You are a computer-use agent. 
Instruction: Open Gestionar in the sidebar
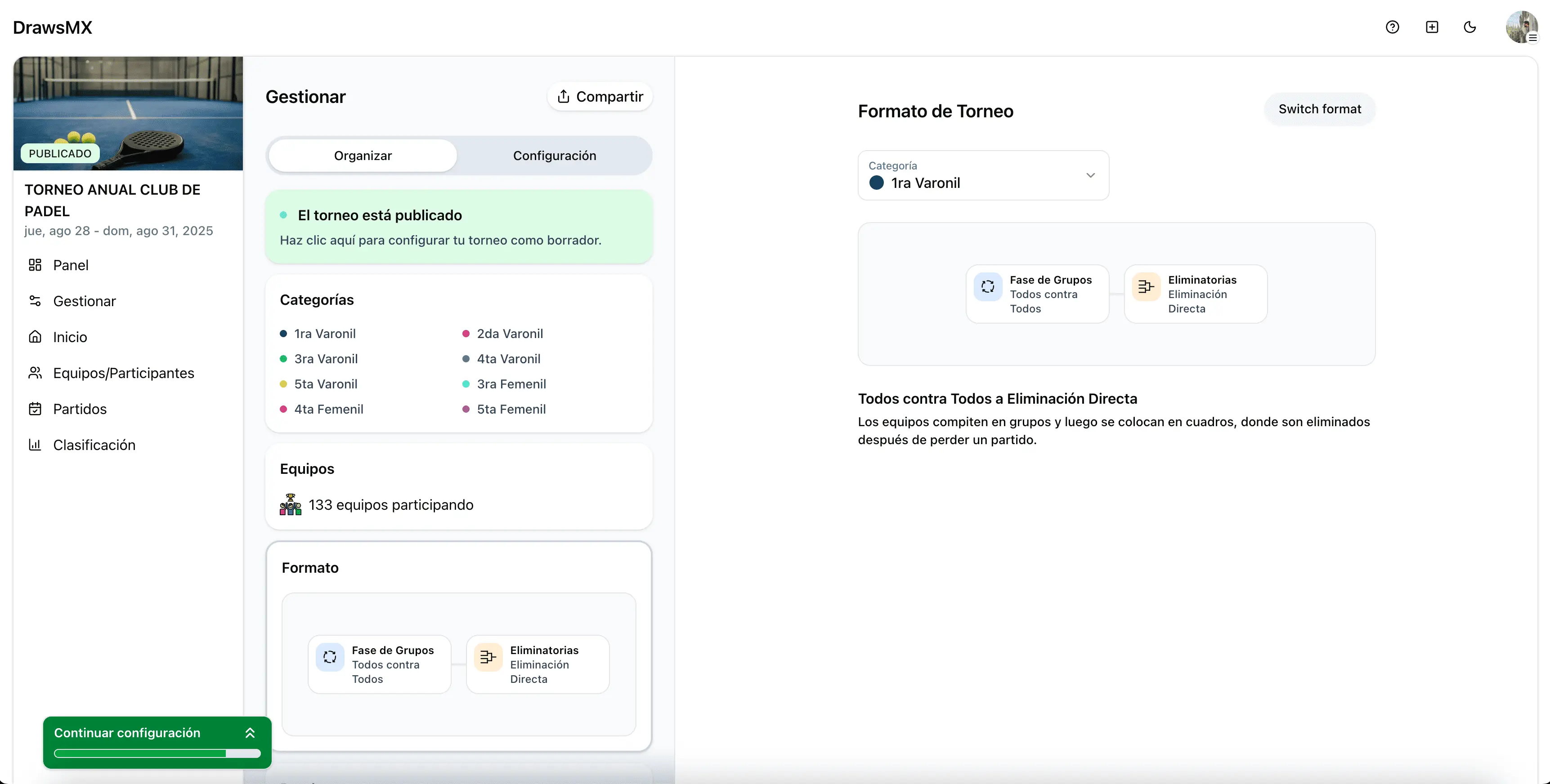84,301
